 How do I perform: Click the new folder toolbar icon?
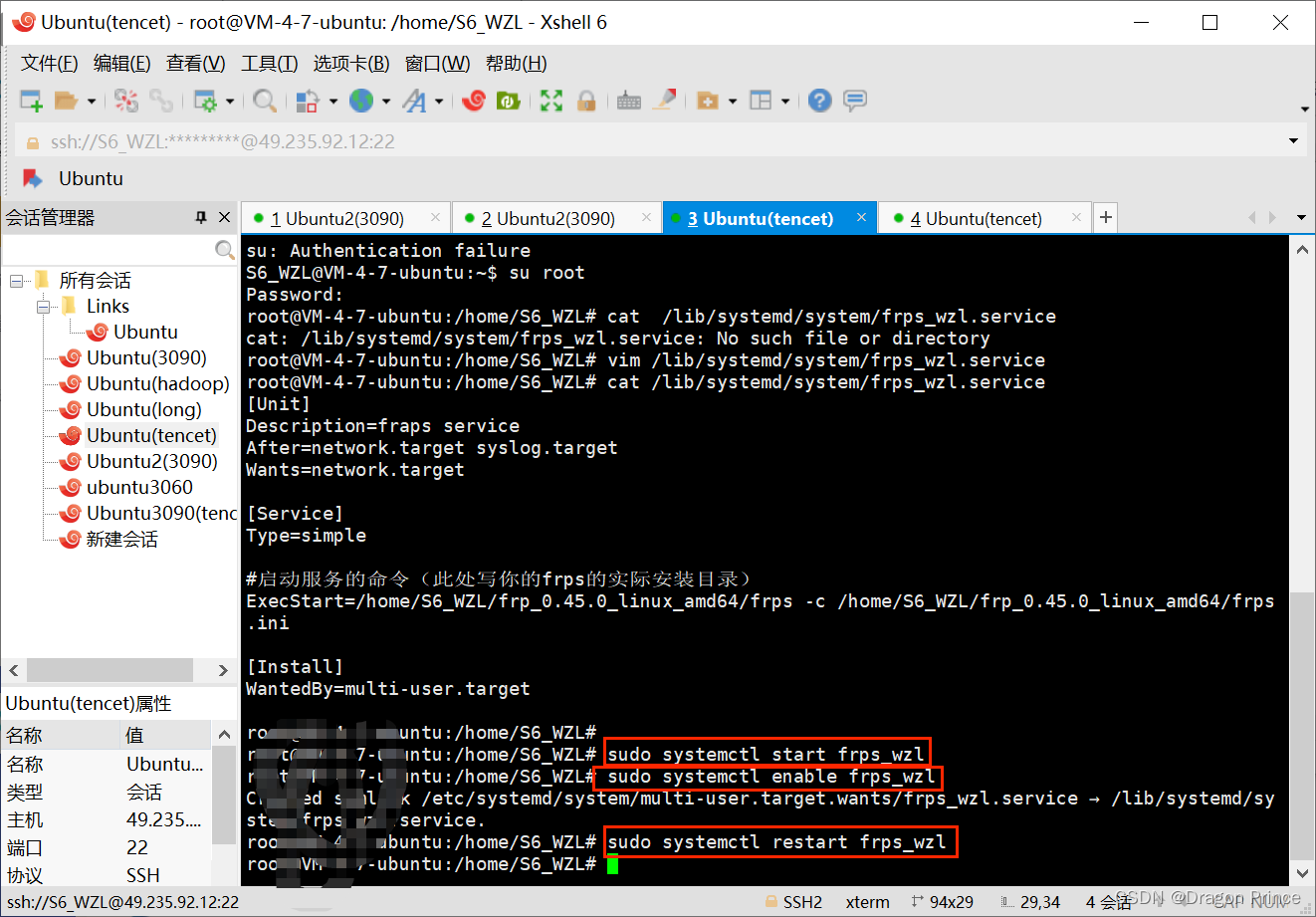click(708, 101)
